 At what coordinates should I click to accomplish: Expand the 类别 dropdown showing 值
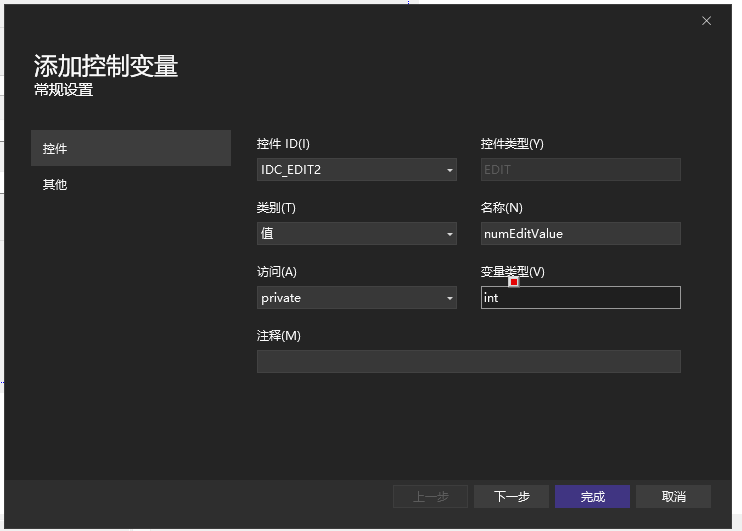pyautogui.click(x=356, y=233)
